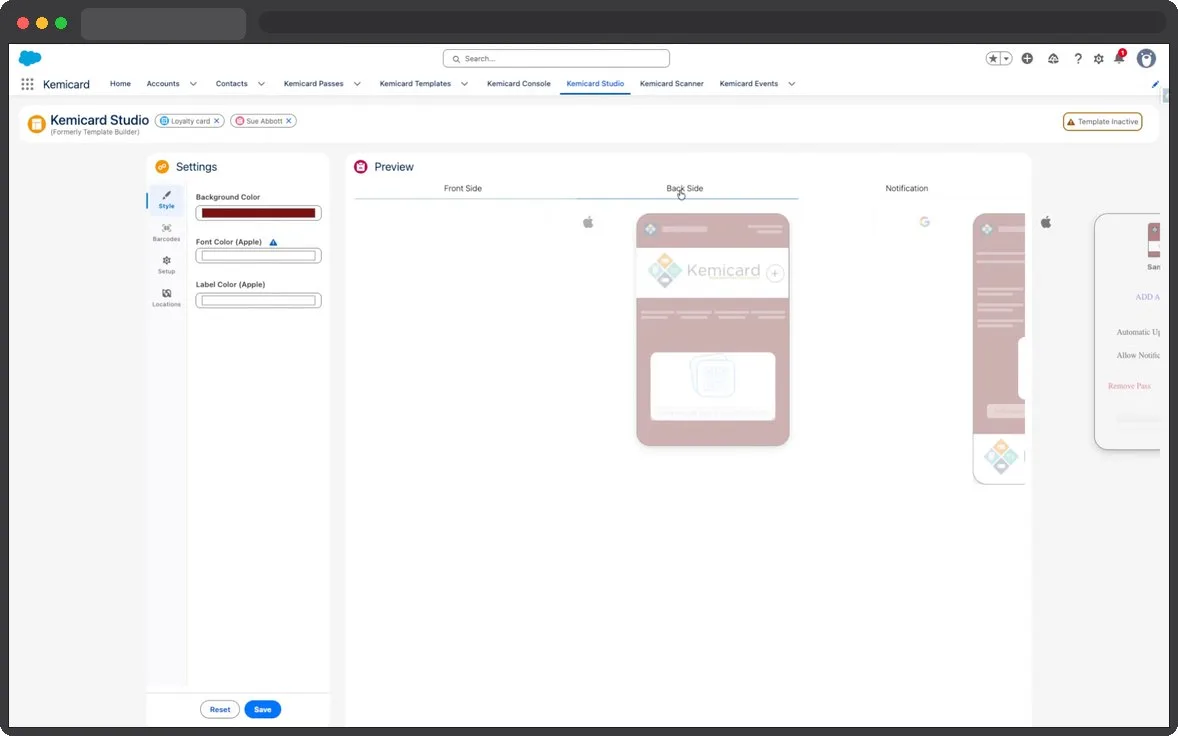Open the setup gear icon in the header
This screenshot has width=1178, height=736.
[1098, 59]
